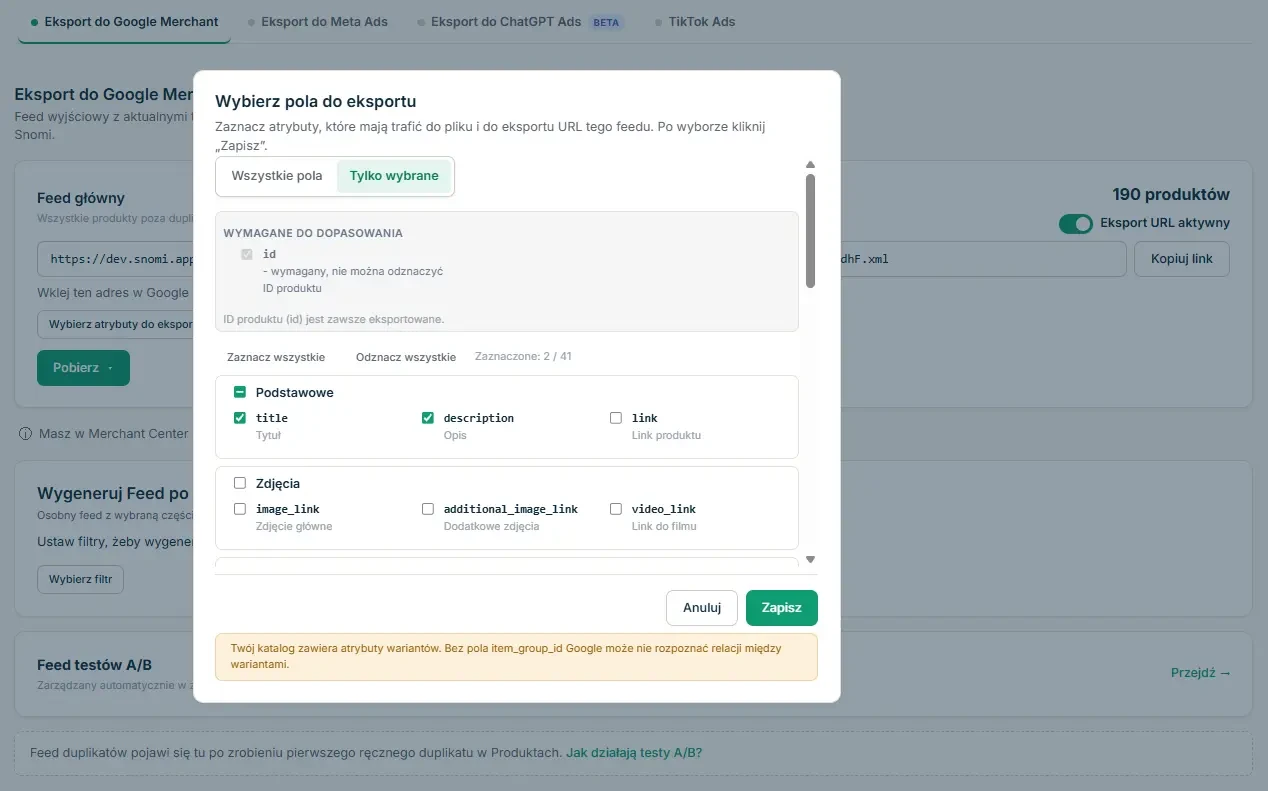
Task: Click the field list scrollbar thumb
Action: point(811,231)
